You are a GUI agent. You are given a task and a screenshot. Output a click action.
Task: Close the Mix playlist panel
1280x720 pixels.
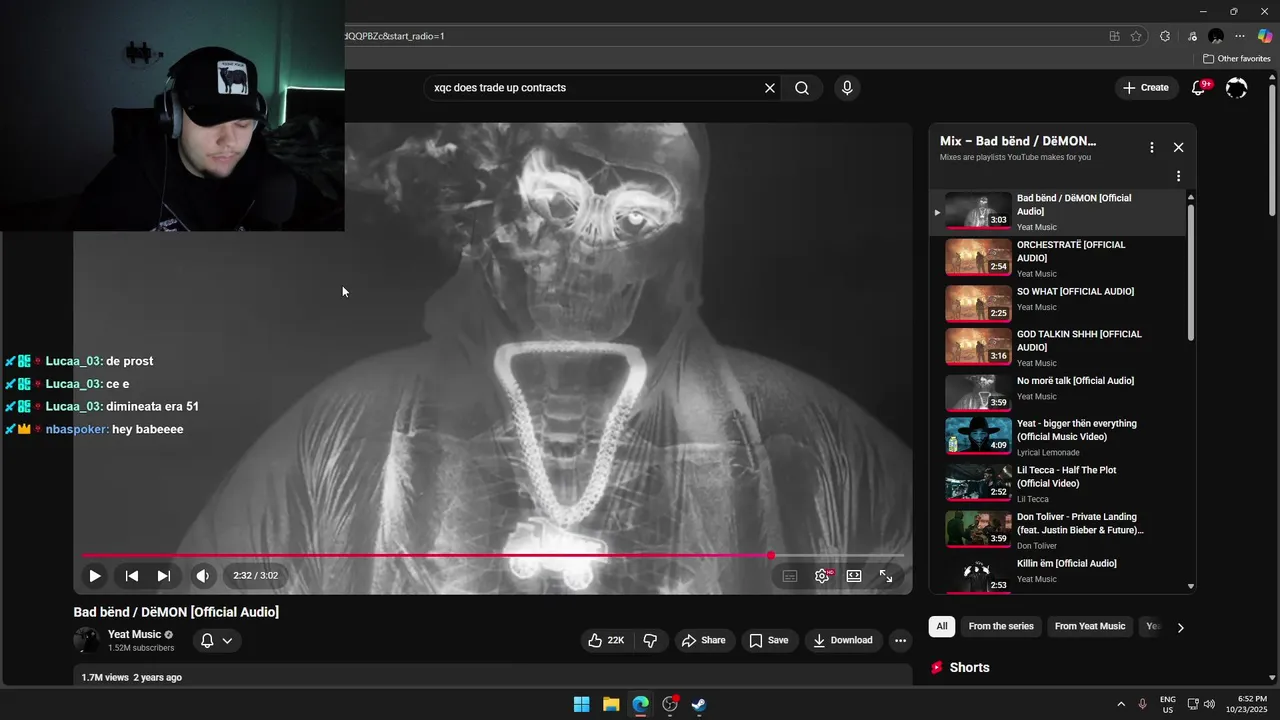point(1178,147)
